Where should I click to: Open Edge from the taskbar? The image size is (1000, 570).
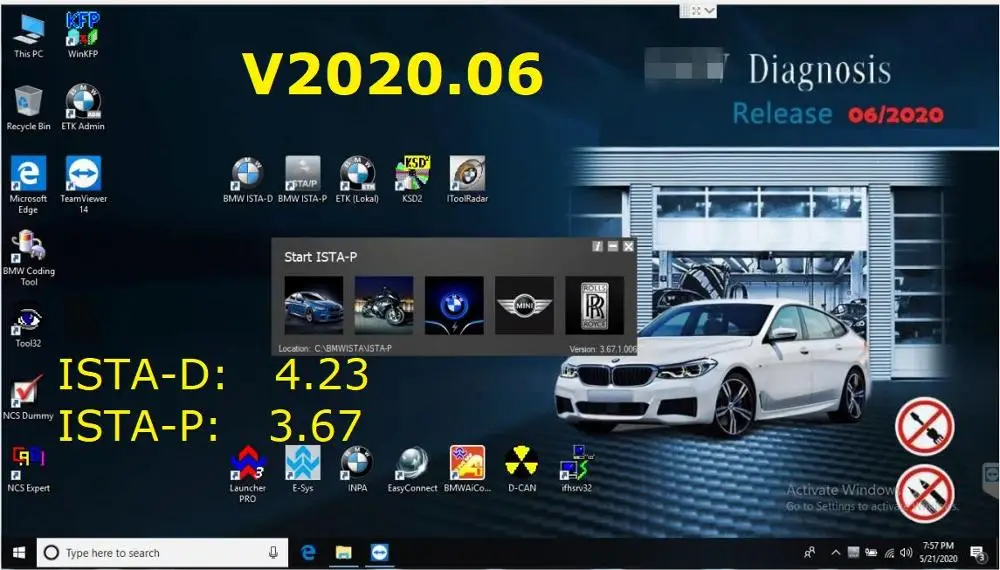[x=309, y=553]
